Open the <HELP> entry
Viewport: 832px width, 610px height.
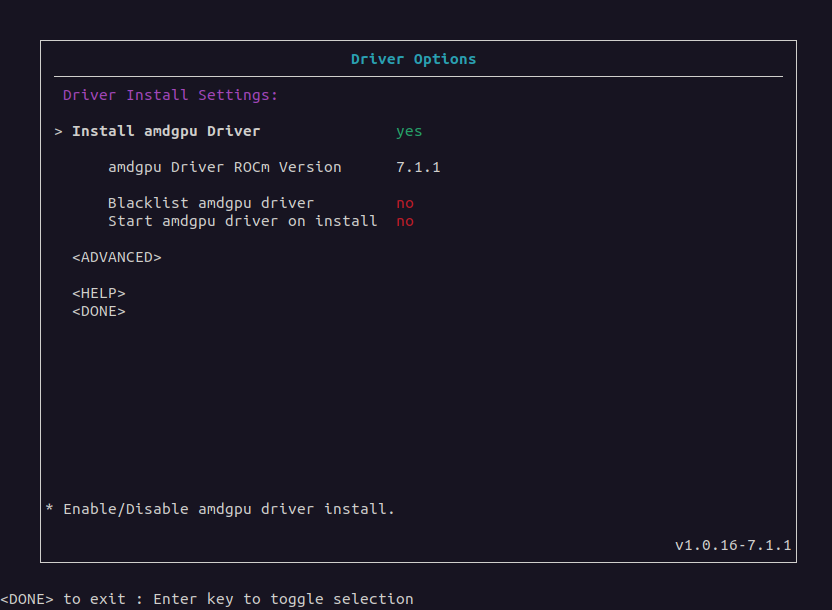(99, 293)
